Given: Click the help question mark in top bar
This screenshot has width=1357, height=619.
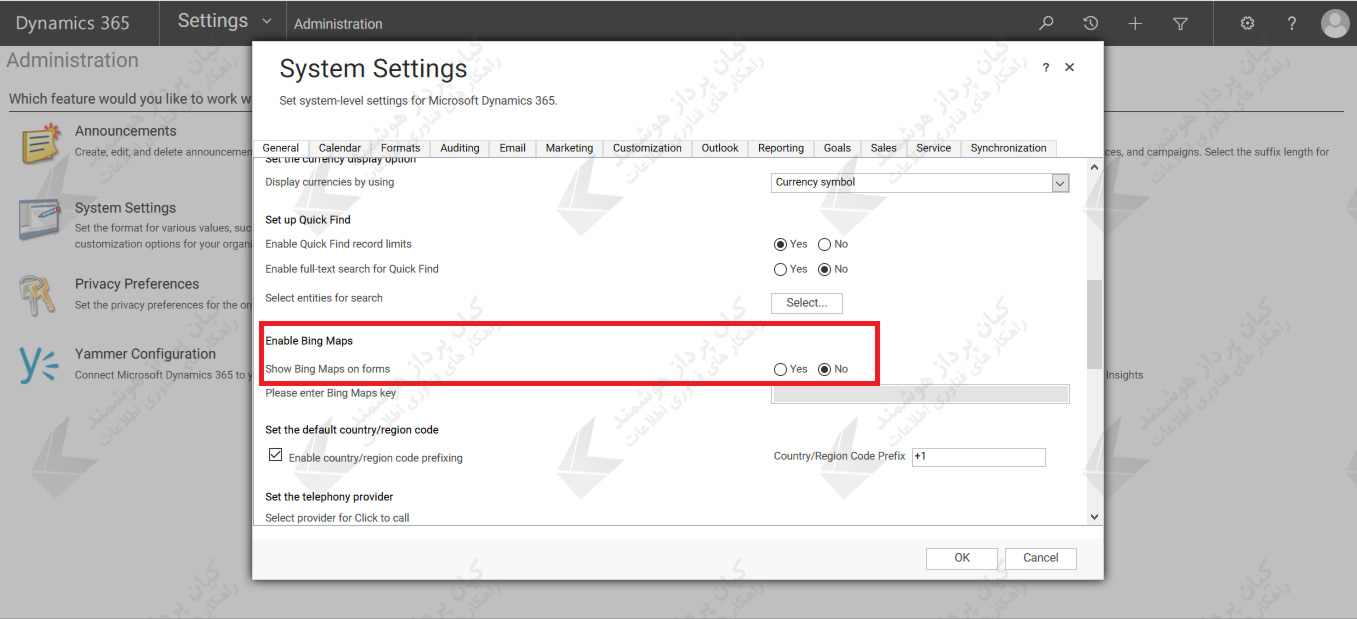Looking at the screenshot, I should click(1292, 23).
